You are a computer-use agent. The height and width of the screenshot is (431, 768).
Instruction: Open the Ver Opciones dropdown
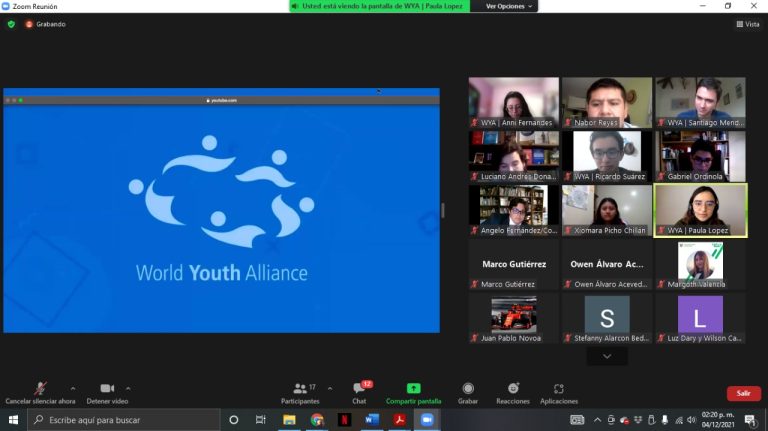pos(508,6)
